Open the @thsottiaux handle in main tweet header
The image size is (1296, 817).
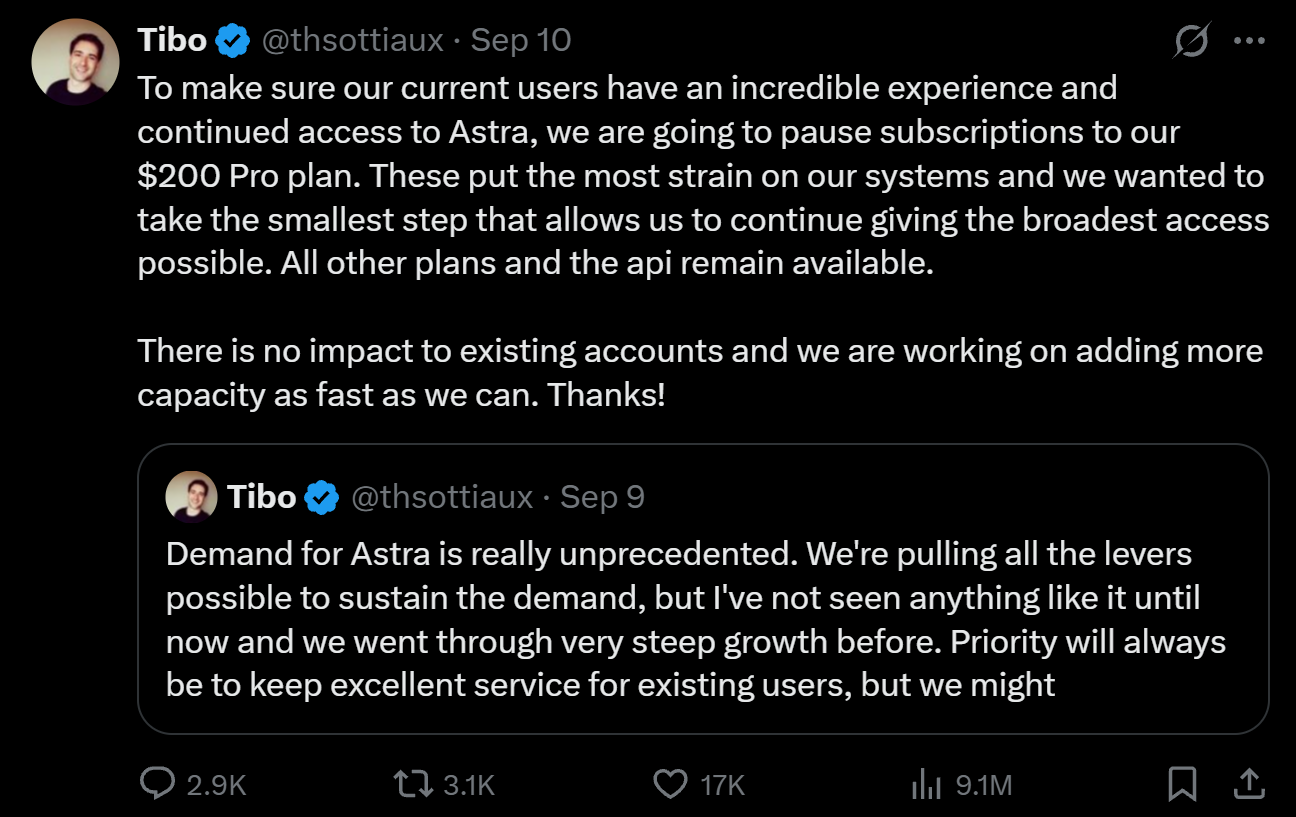coord(352,40)
